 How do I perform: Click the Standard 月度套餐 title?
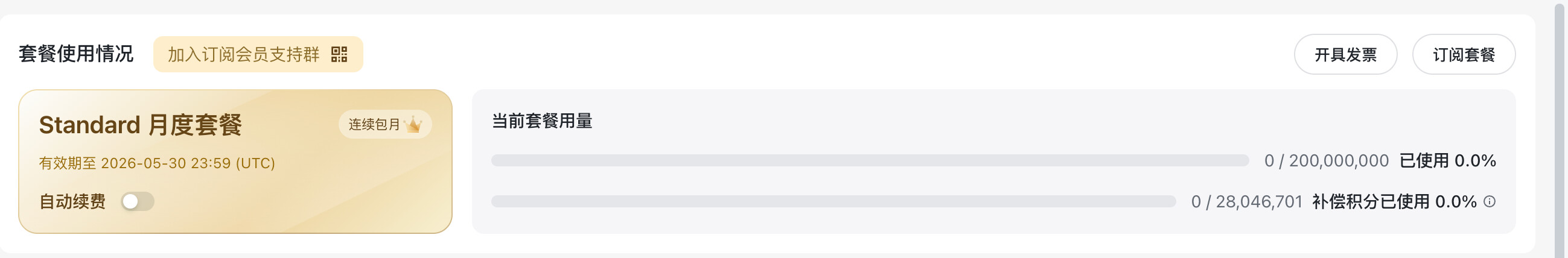(141, 125)
